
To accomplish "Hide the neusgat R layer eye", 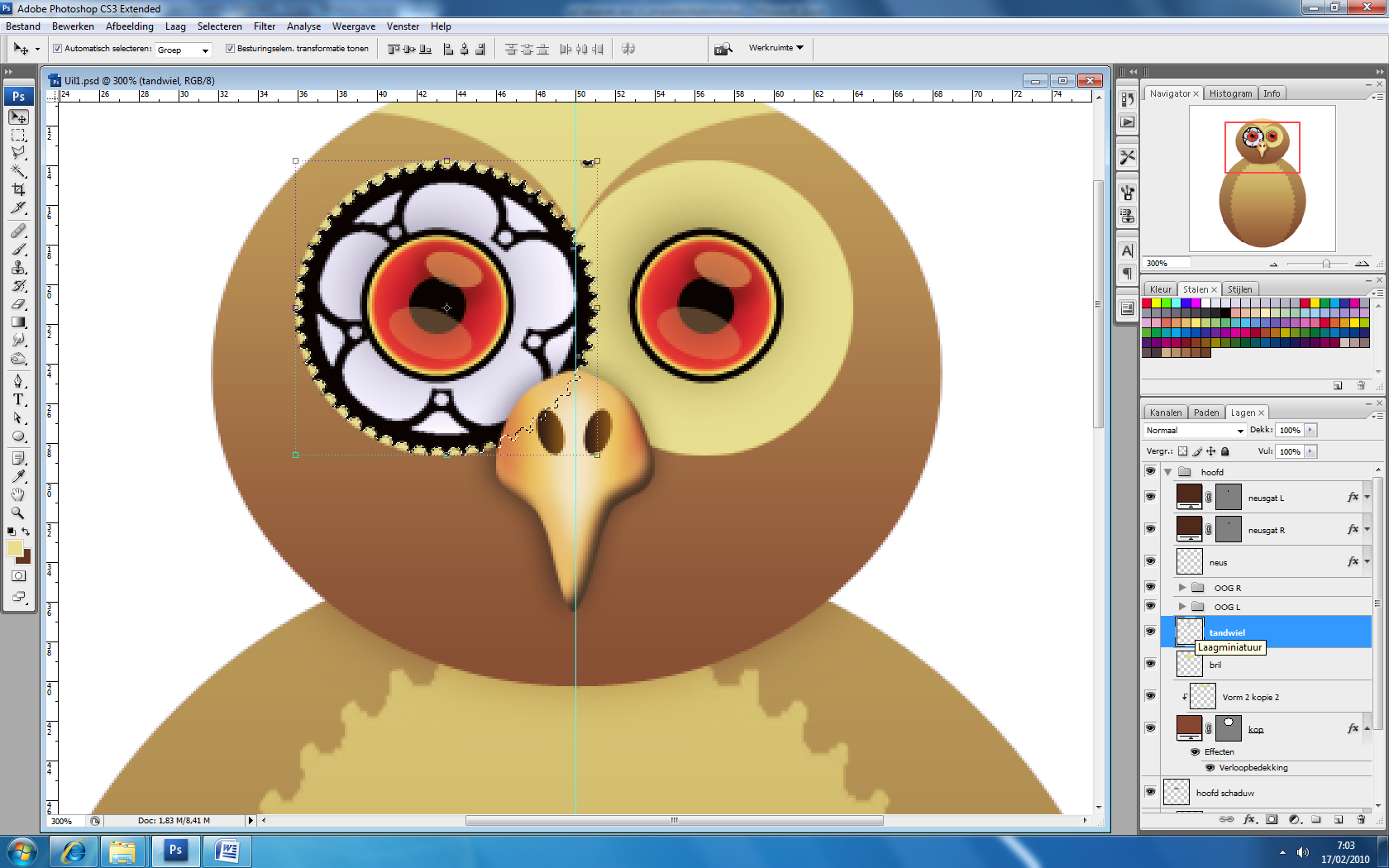I will click(x=1150, y=529).
